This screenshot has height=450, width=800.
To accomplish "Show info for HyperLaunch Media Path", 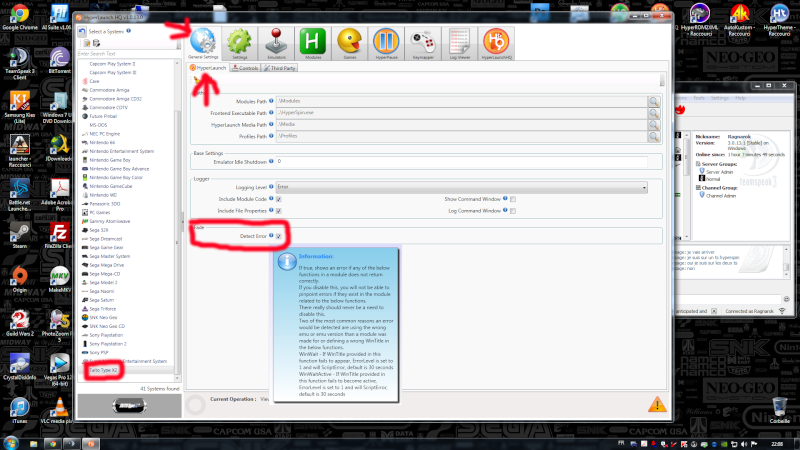I will point(271,124).
